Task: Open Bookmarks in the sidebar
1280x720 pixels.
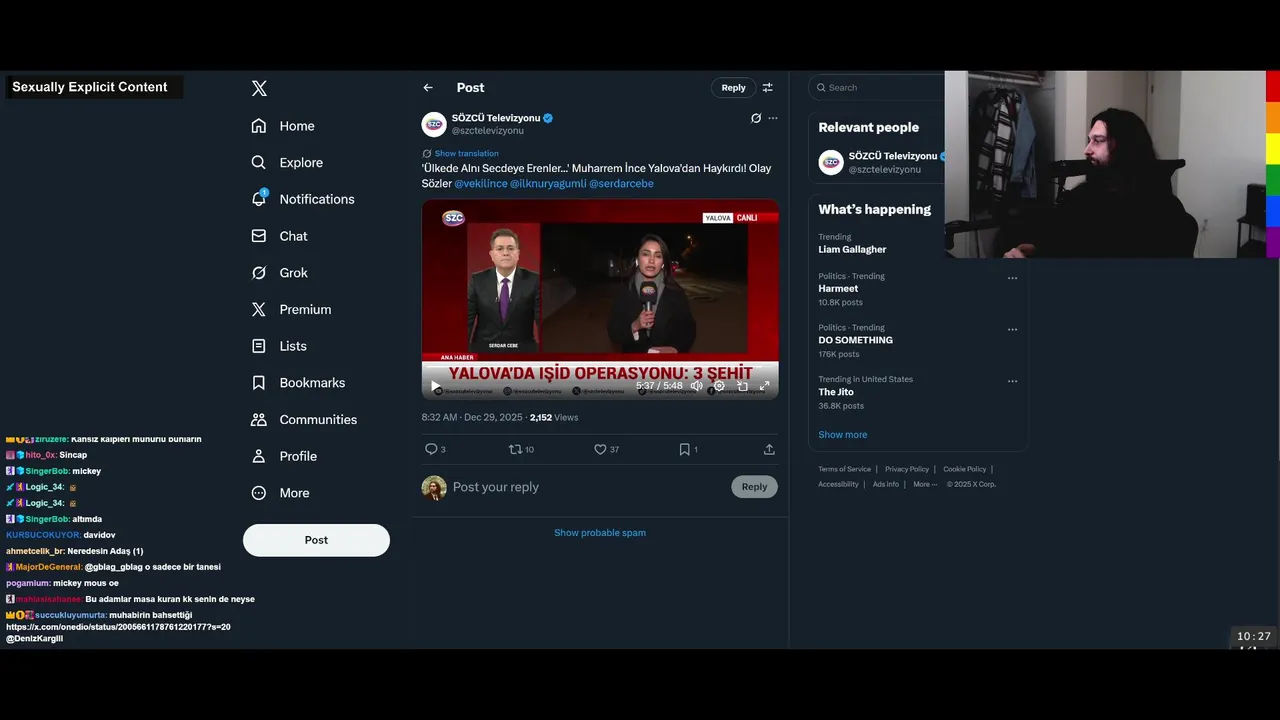Action: point(298,383)
